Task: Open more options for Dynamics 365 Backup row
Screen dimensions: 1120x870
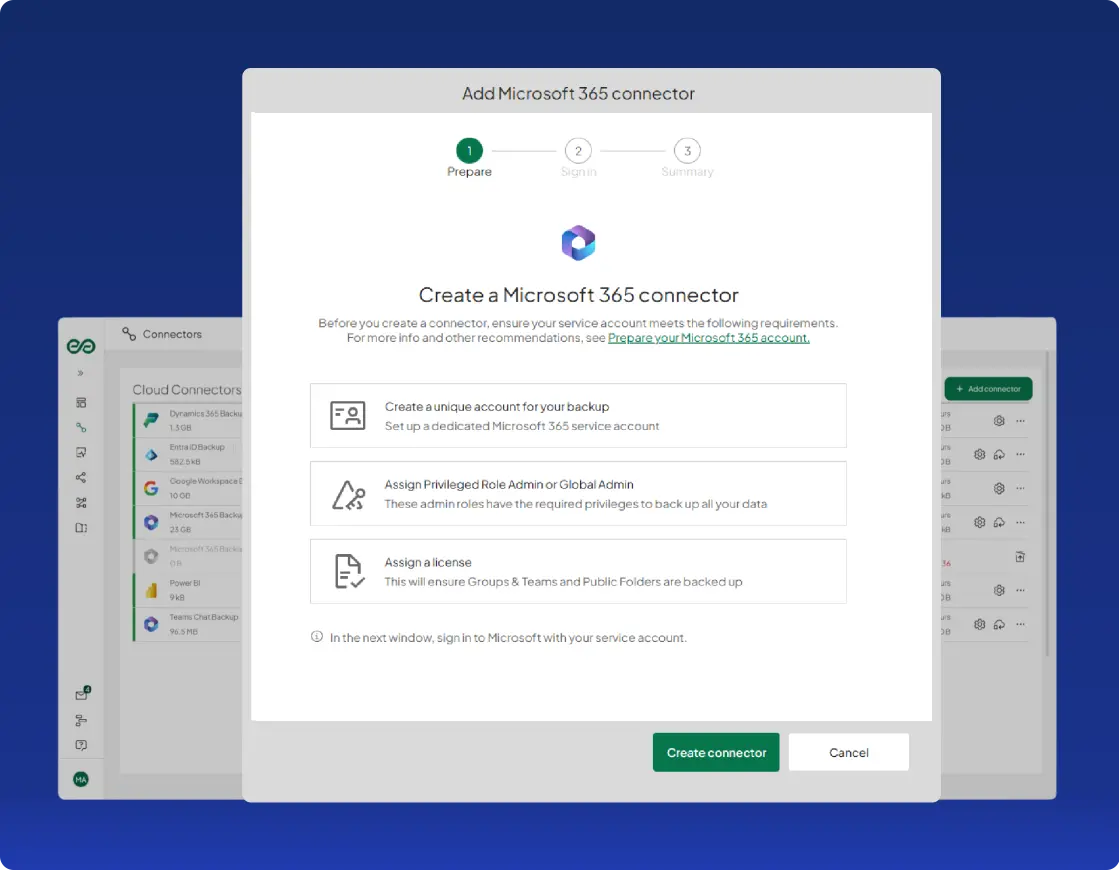Action: point(1020,421)
